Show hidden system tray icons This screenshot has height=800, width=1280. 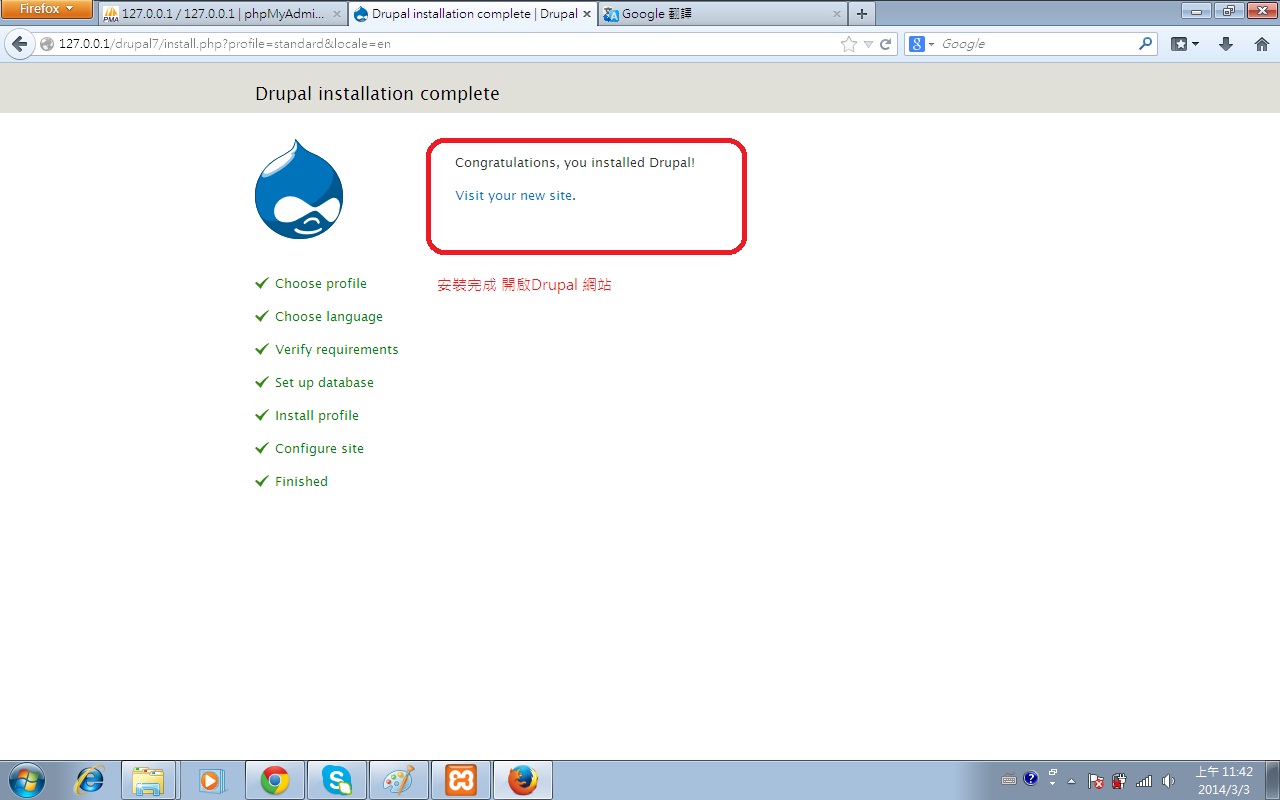pyautogui.click(x=1072, y=780)
